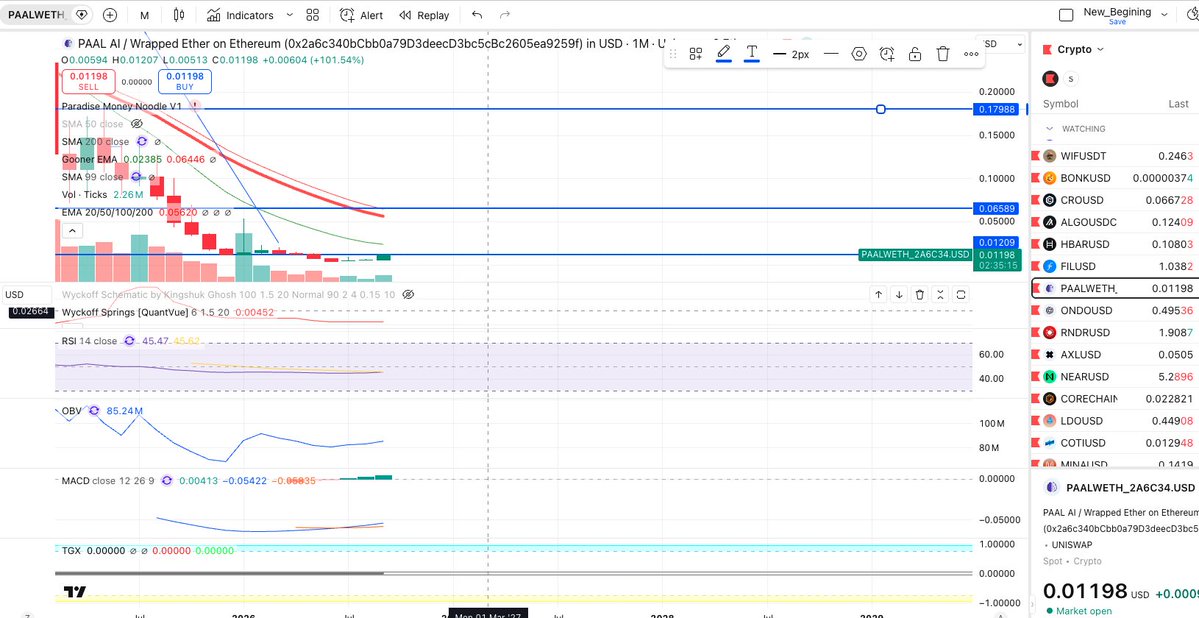Image resolution: width=1199 pixels, height=618 pixels.
Task: Select the S list filter chip
Action: pyautogui.click(x=1071, y=78)
